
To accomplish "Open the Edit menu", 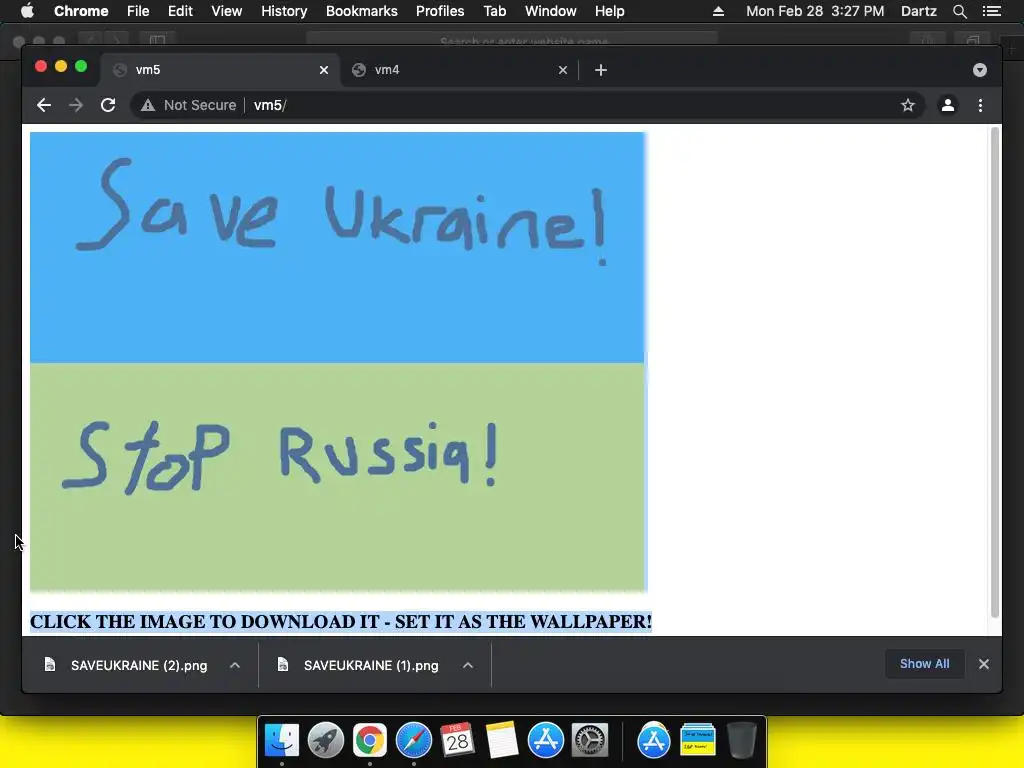I will [x=180, y=11].
